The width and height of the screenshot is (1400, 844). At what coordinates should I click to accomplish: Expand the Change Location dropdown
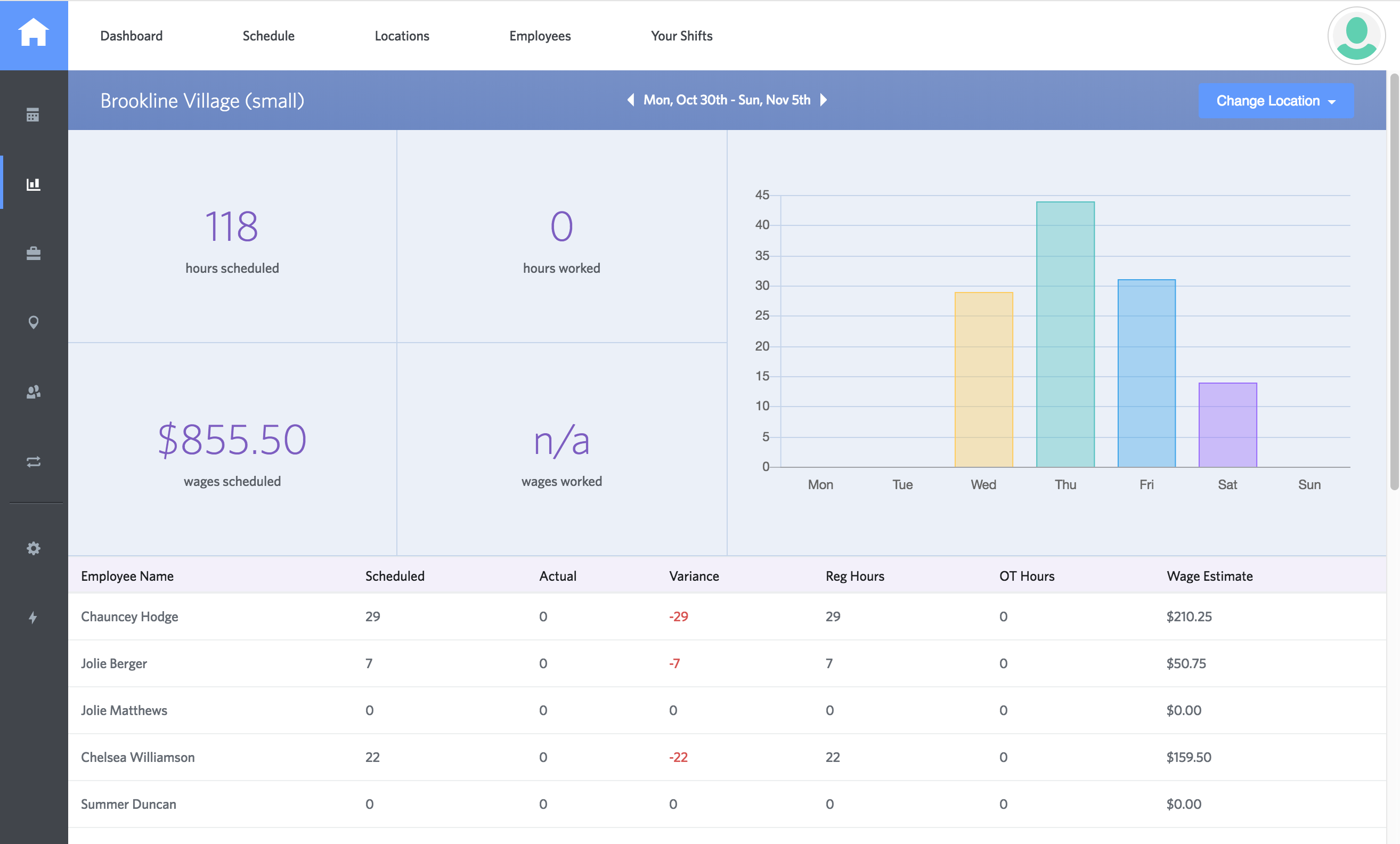(x=1275, y=101)
